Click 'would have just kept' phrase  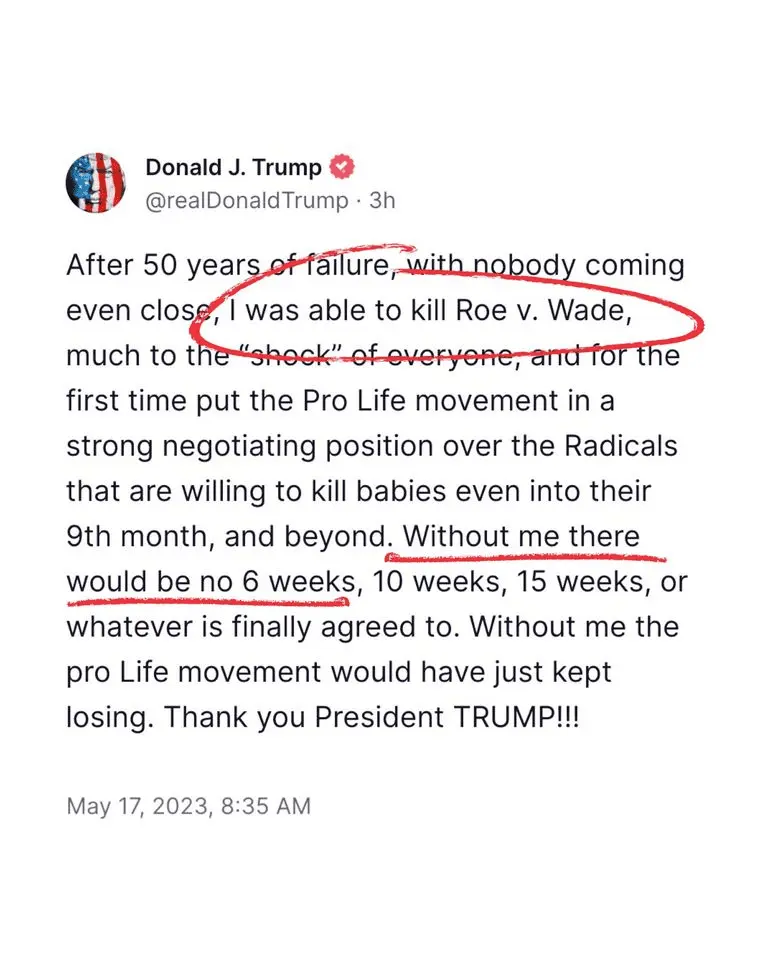(x=472, y=672)
